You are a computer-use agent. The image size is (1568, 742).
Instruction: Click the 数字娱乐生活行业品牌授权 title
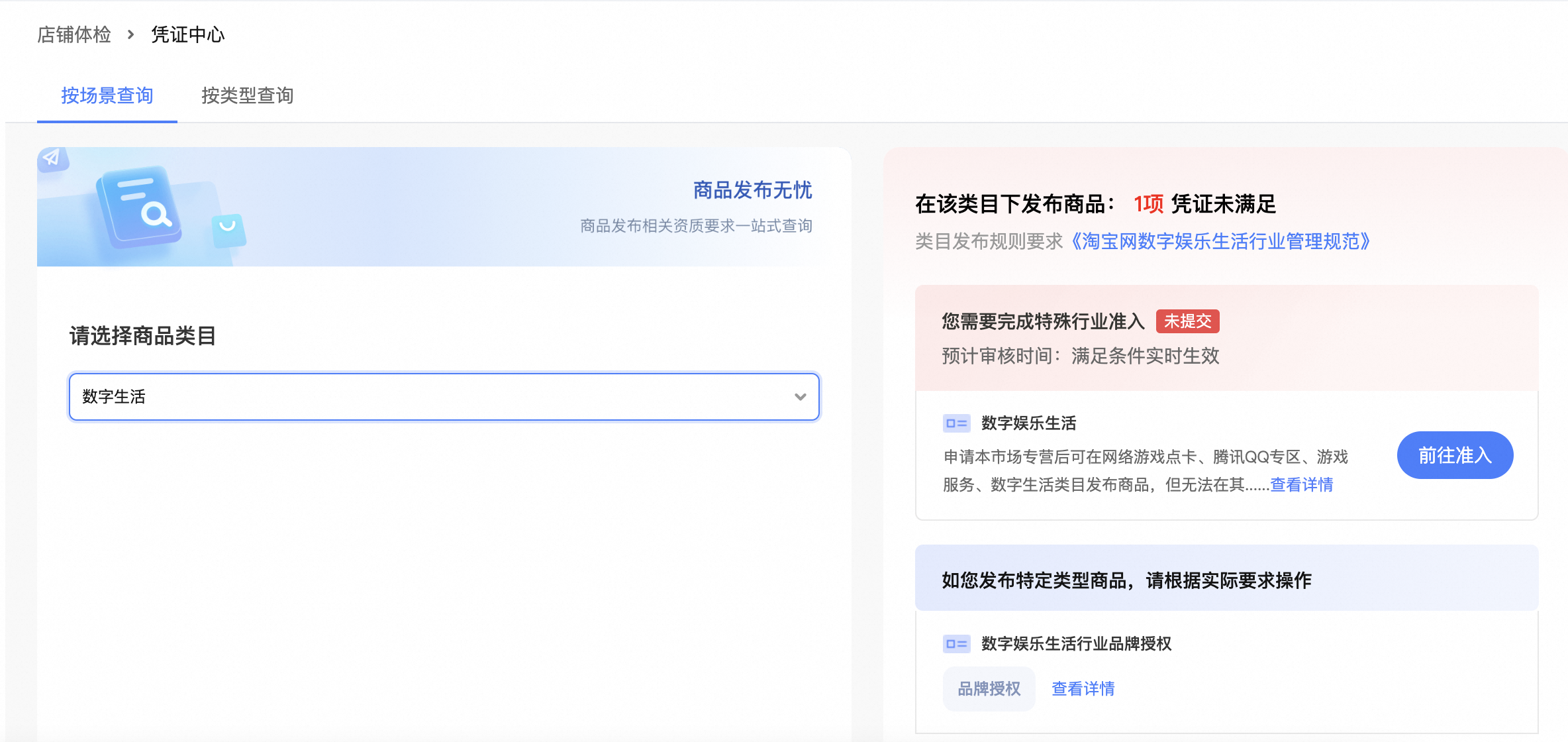(x=1077, y=644)
